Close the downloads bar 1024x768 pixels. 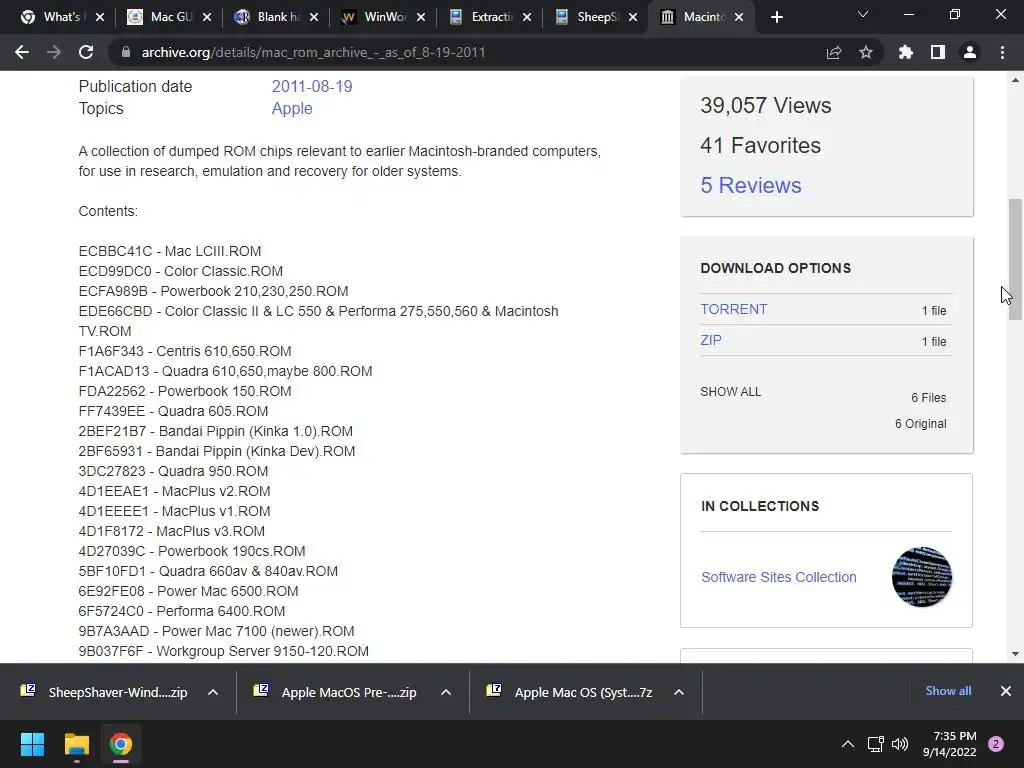[x=1006, y=691]
